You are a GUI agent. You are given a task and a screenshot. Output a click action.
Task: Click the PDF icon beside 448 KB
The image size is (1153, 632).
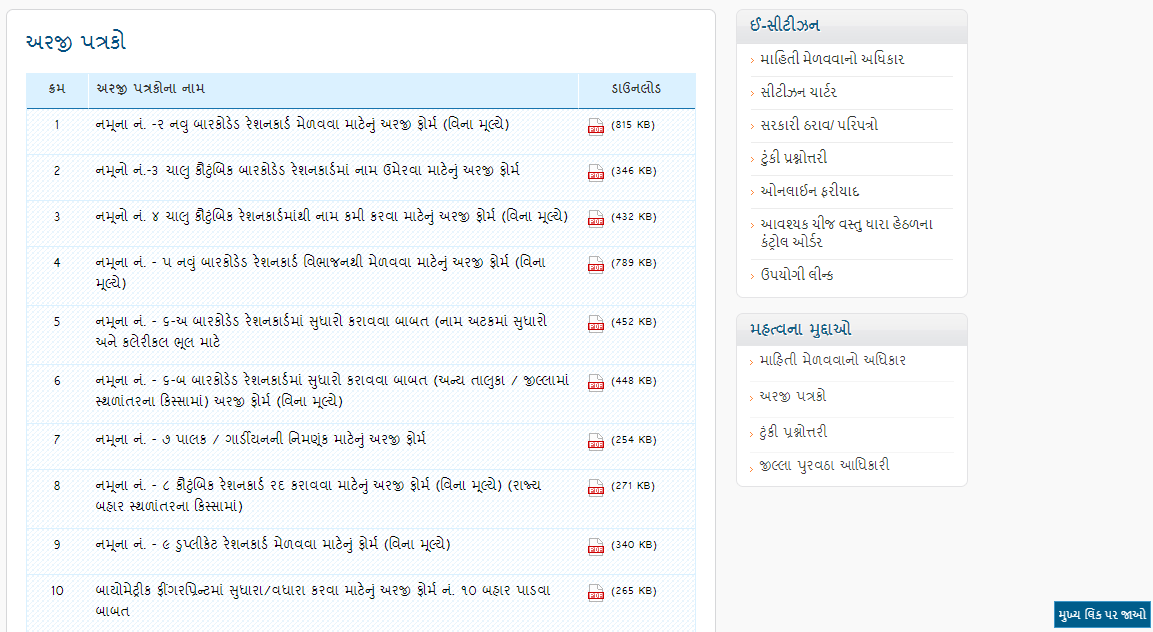(596, 382)
